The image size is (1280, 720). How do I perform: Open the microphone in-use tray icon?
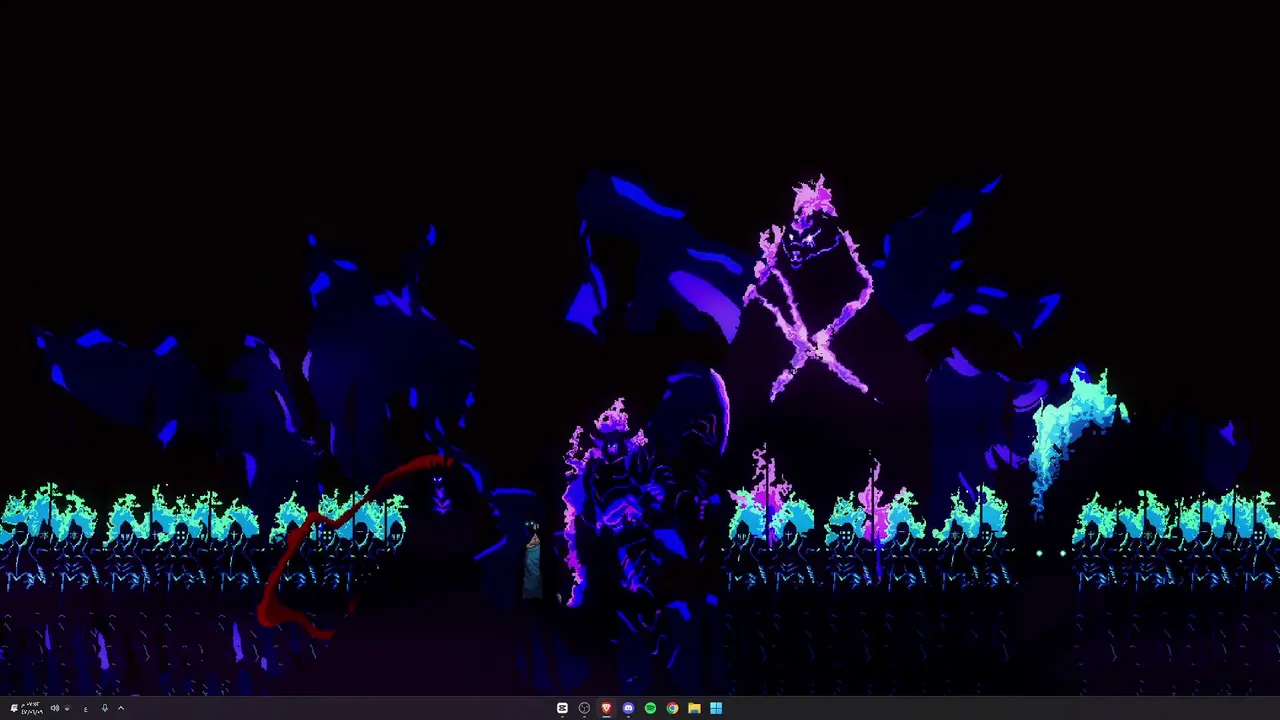pyautogui.click(x=105, y=708)
